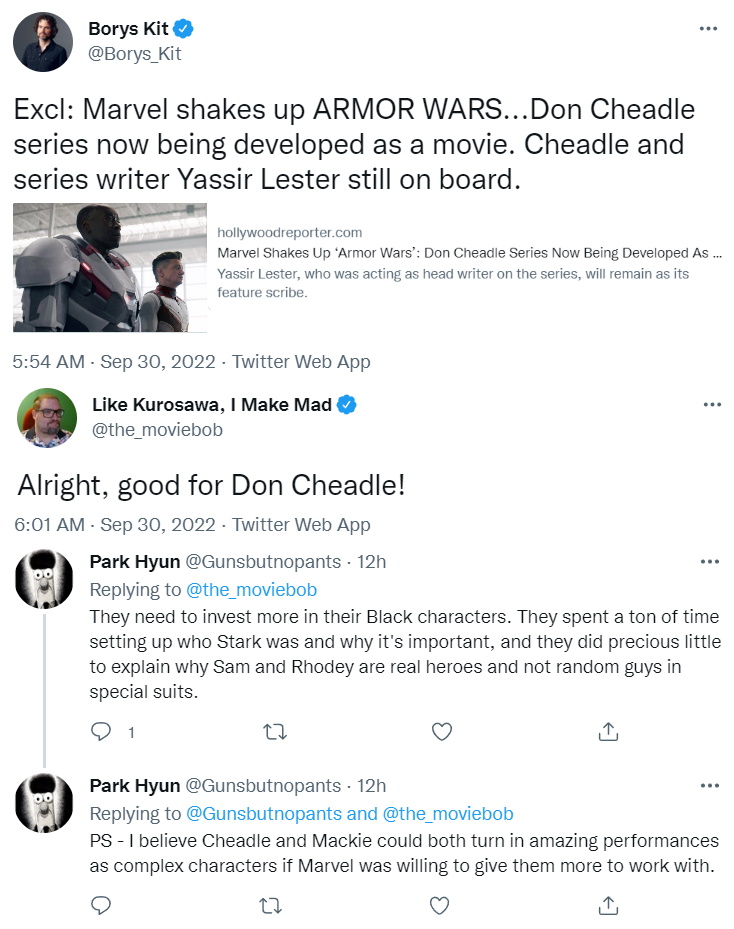The width and height of the screenshot is (734, 929).
Task: Like the first Park Hyun reply
Action: [x=441, y=732]
